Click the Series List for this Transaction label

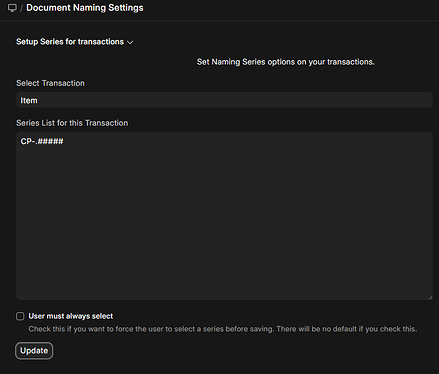(x=72, y=123)
